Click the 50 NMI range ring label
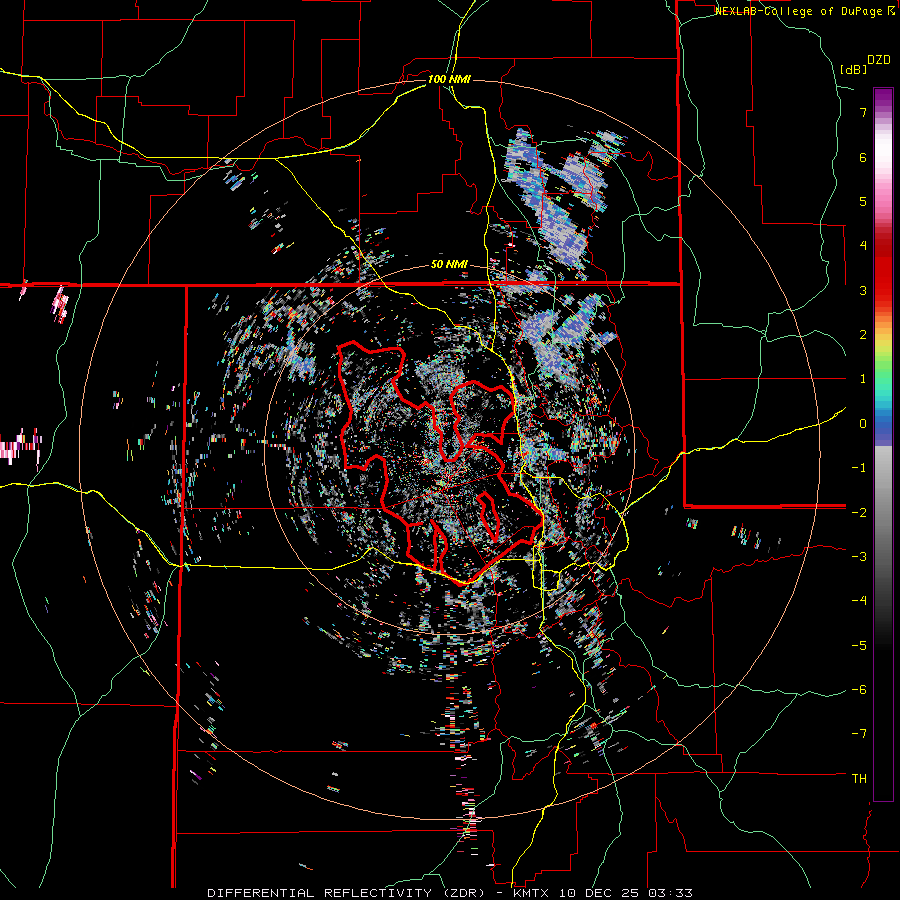900x900 pixels. pyautogui.click(x=449, y=265)
